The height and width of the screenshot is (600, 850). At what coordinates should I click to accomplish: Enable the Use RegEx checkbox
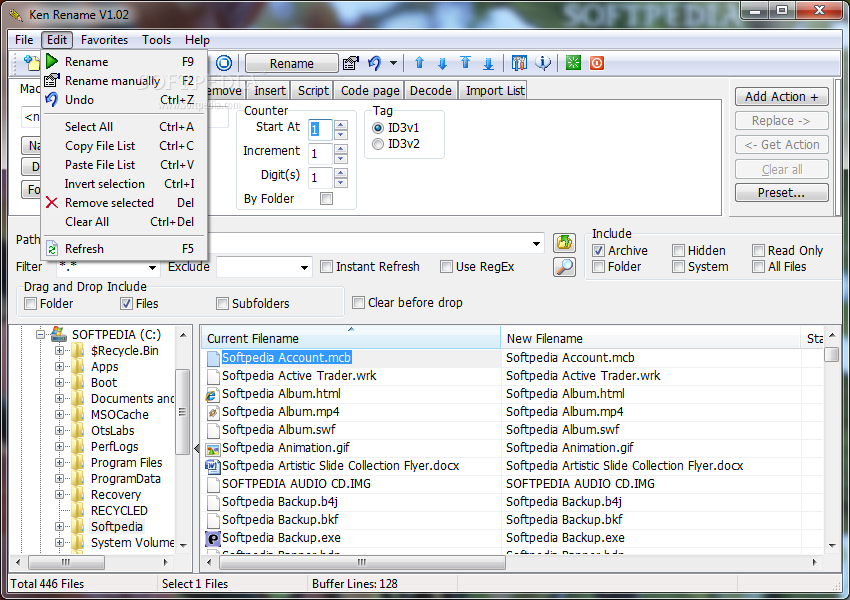pos(446,267)
